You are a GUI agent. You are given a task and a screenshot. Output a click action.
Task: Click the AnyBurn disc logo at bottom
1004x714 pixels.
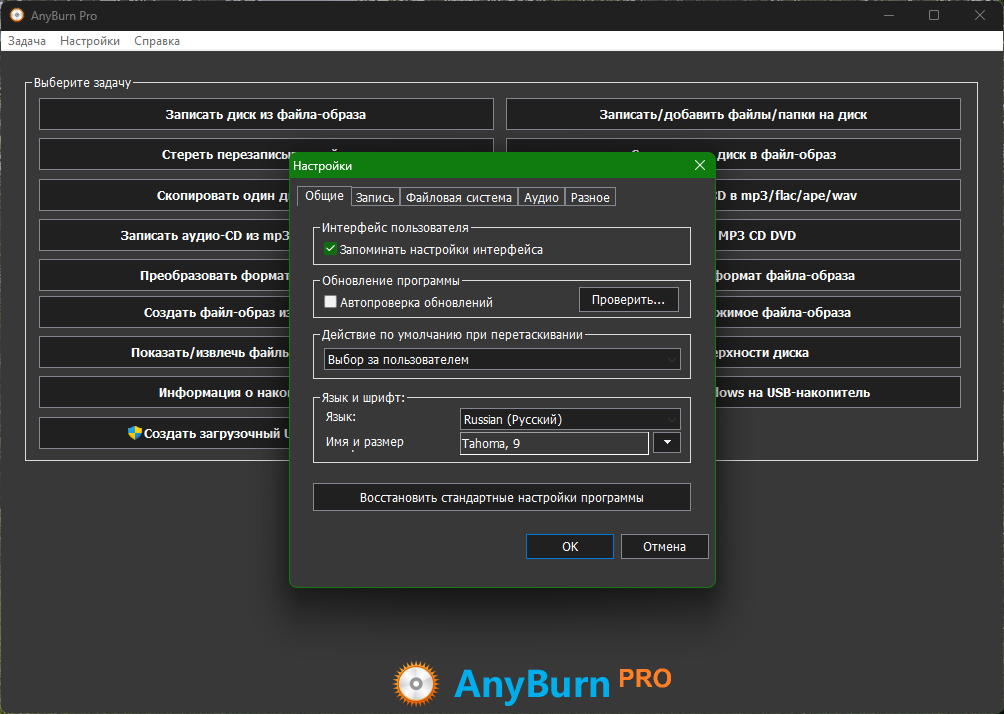(416, 684)
